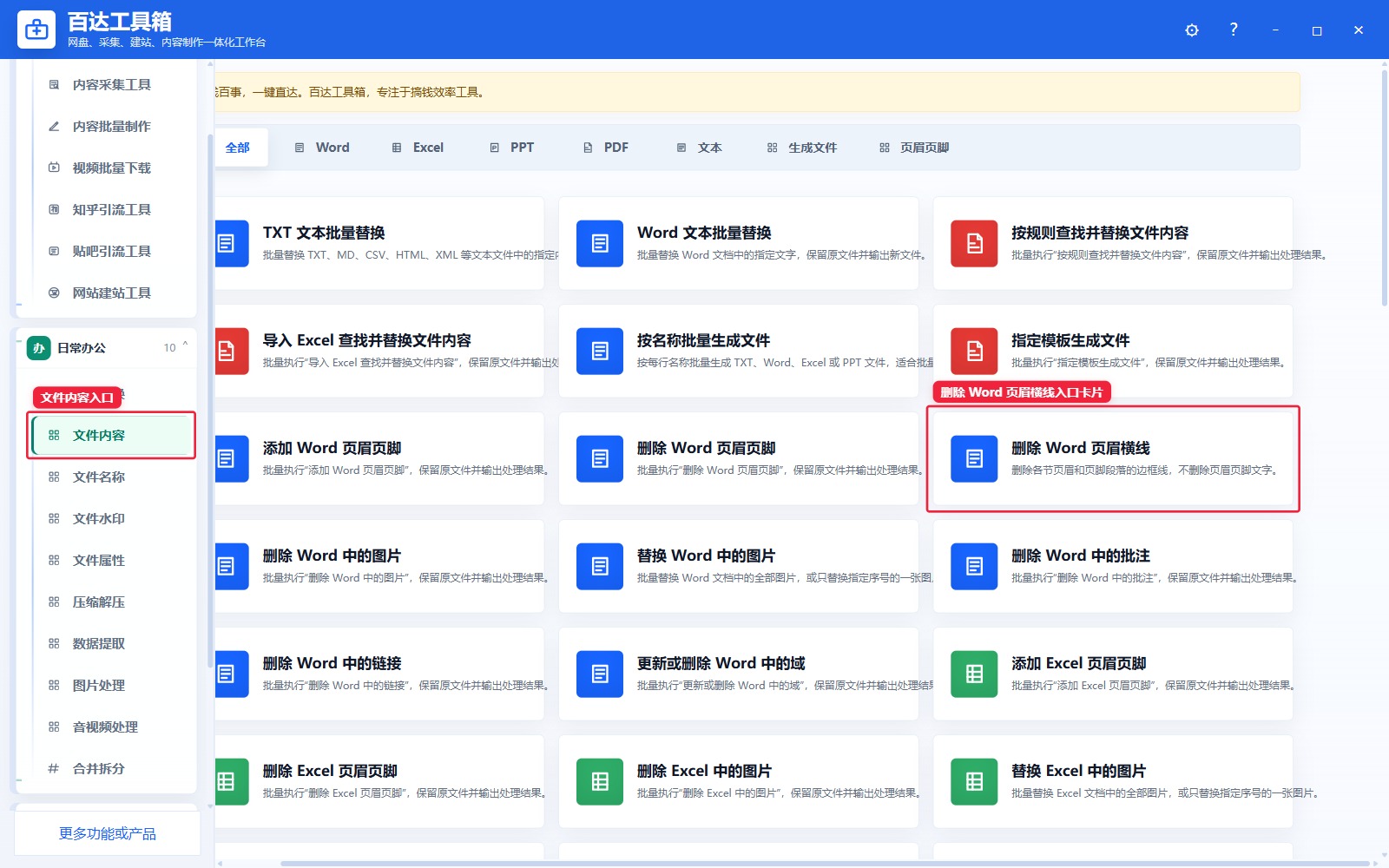The height and width of the screenshot is (868, 1389).
Task: Open the 按规则查找并替换文件内容 card title
Action: (1100, 233)
